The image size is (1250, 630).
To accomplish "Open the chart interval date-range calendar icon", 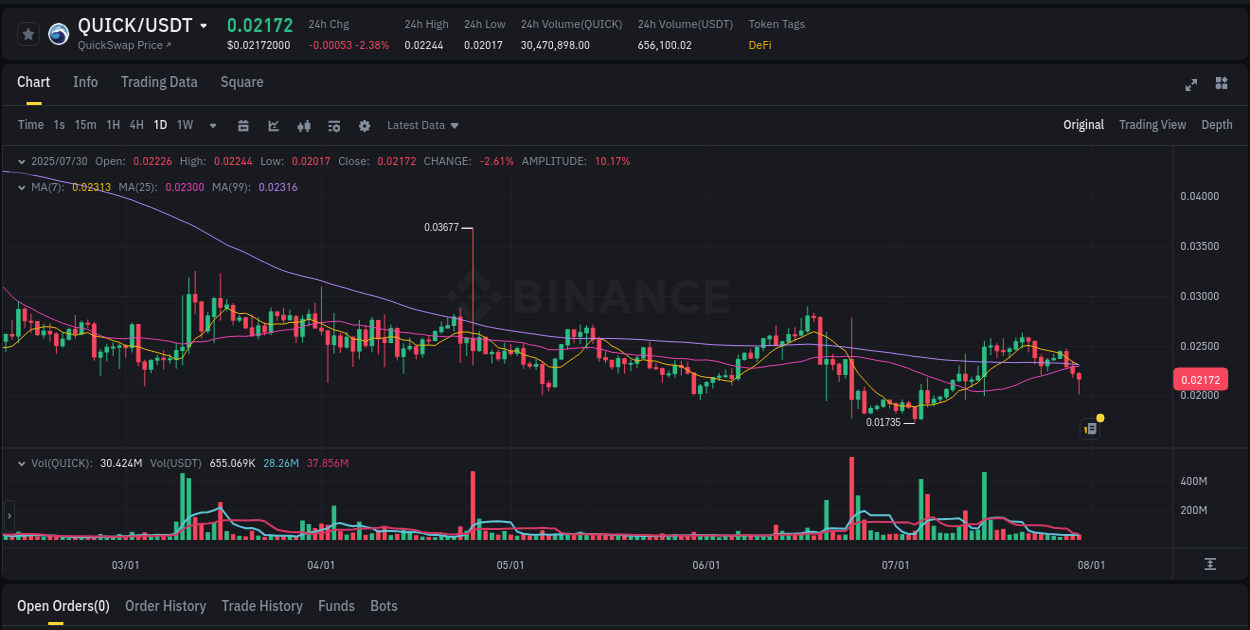I will click(244, 125).
